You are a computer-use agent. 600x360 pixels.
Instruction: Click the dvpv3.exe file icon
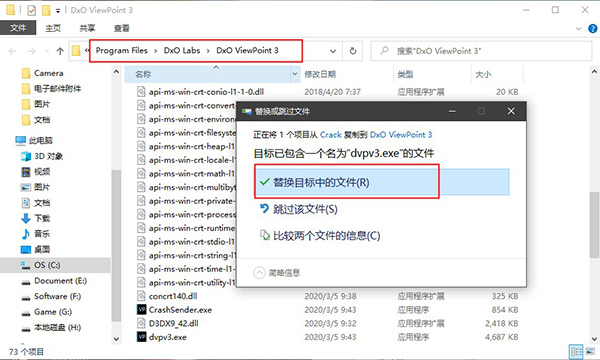click(x=142, y=337)
